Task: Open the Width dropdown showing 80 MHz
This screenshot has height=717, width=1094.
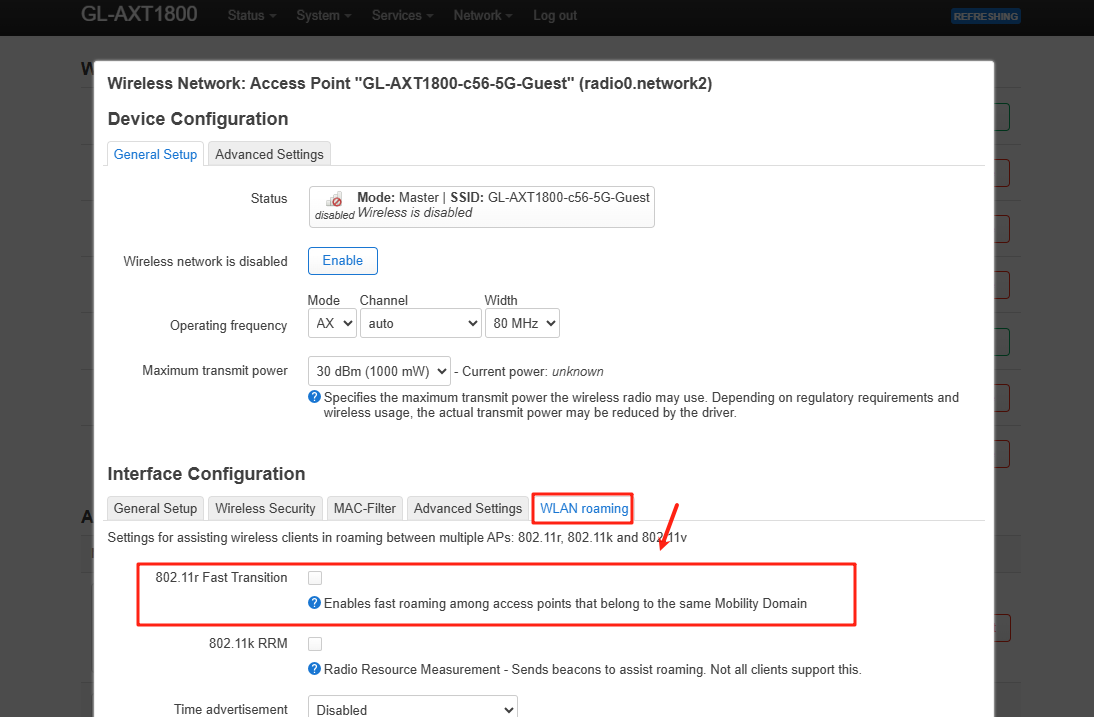Action: 521,323
